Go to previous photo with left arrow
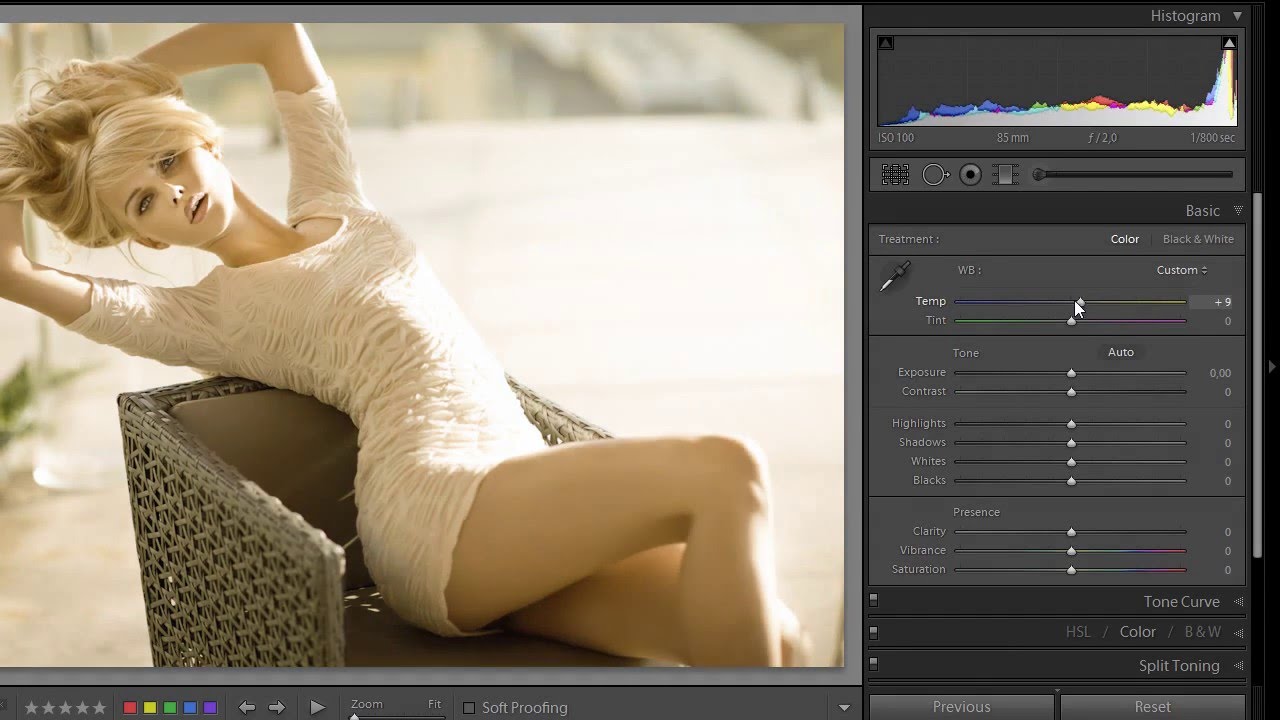 [x=247, y=707]
